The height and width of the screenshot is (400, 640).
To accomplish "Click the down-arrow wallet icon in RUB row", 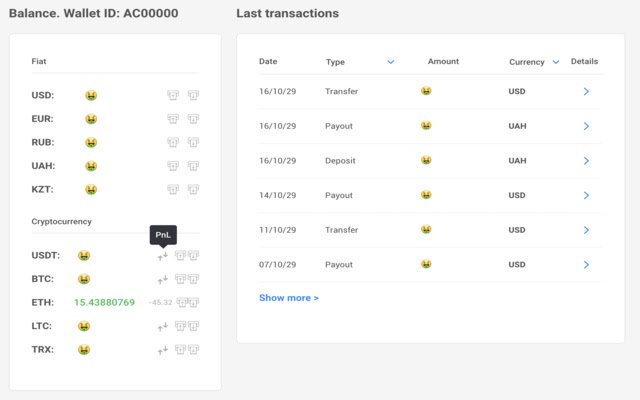I will (x=193, y=142).
